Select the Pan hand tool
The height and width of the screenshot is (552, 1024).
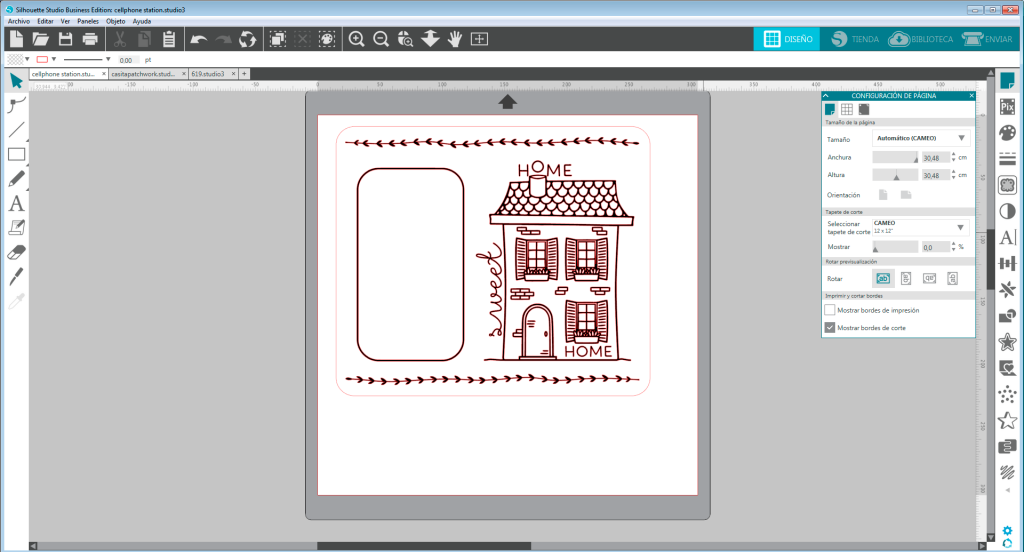point(455,39)
